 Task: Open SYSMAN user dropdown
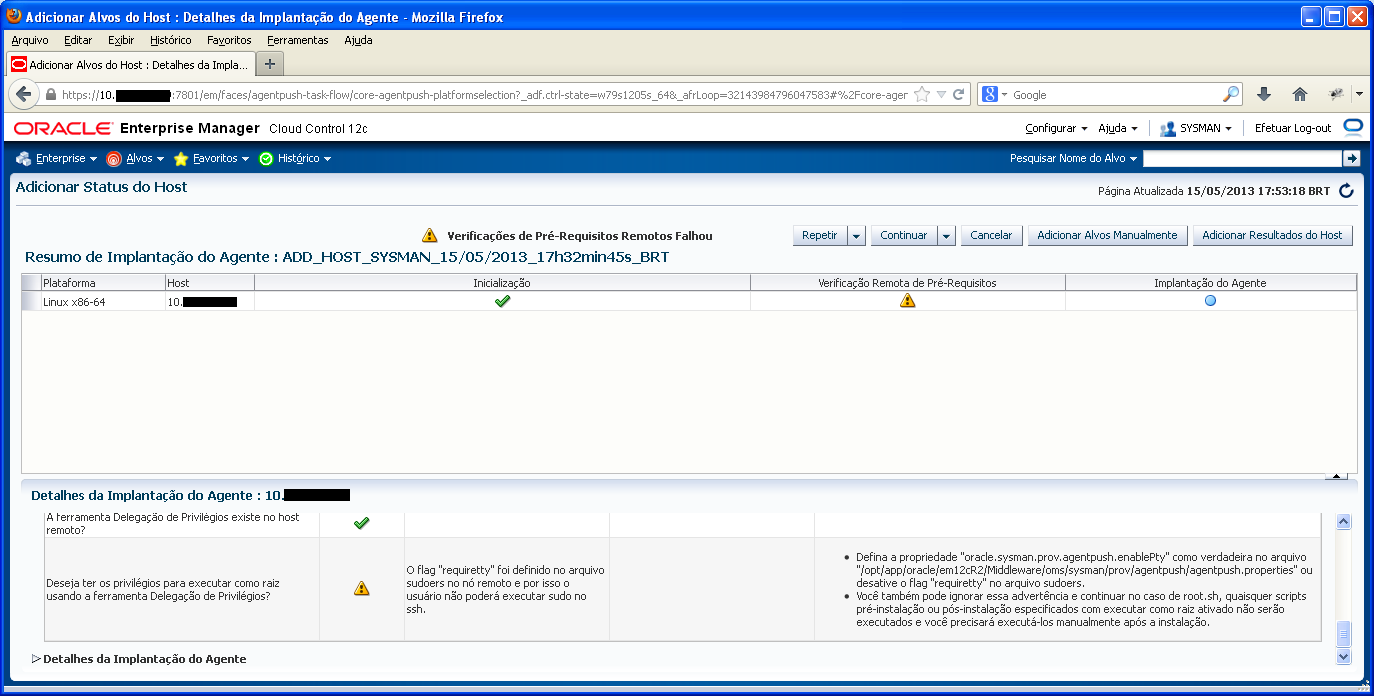click(x=1195, y=128)
